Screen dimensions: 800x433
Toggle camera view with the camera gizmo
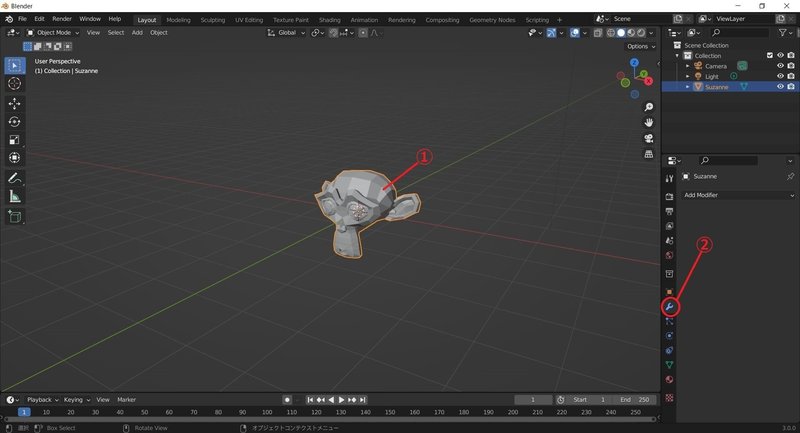pos(648,138)
